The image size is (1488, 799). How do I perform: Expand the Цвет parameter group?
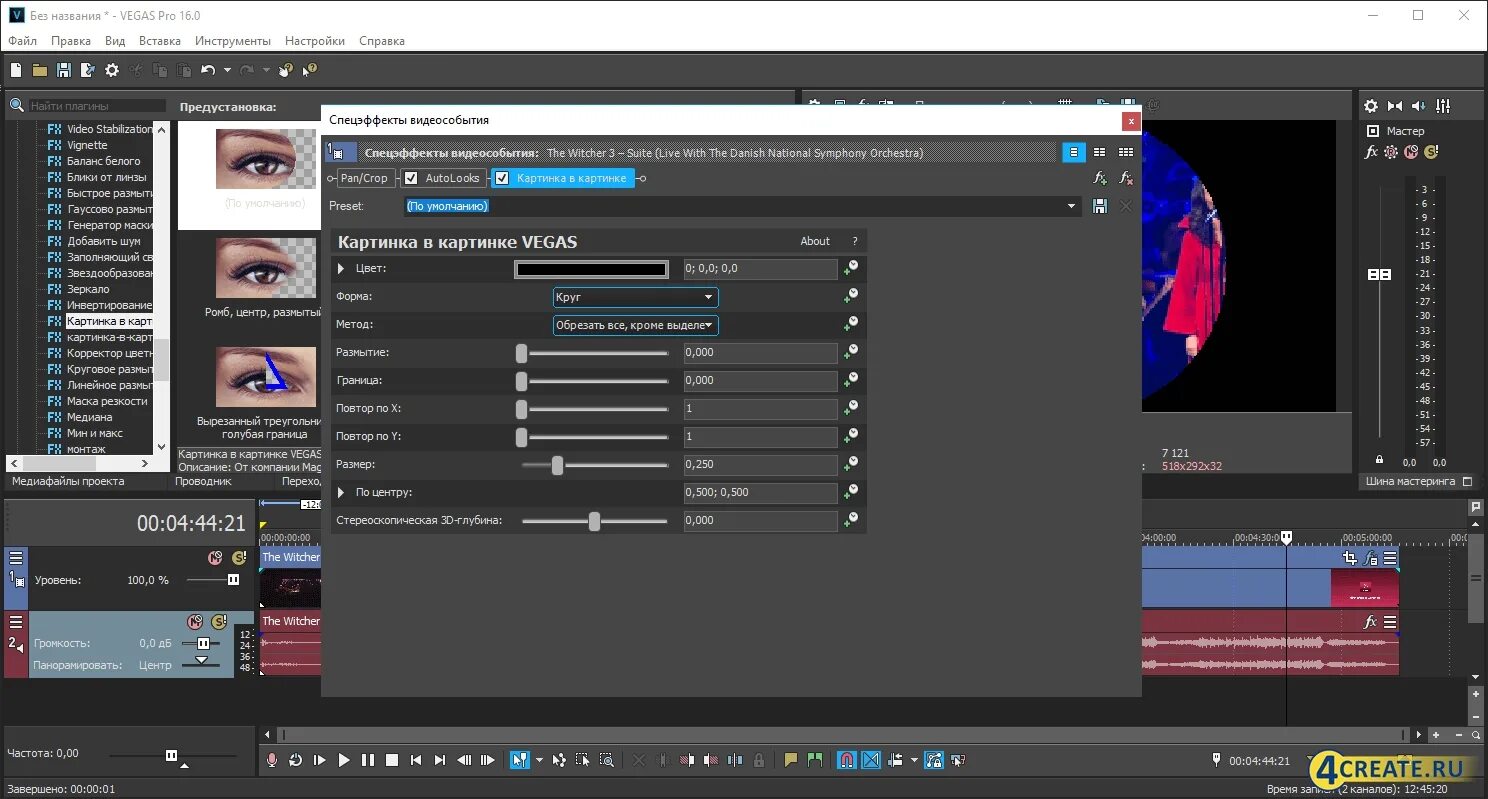coord(341,269)
